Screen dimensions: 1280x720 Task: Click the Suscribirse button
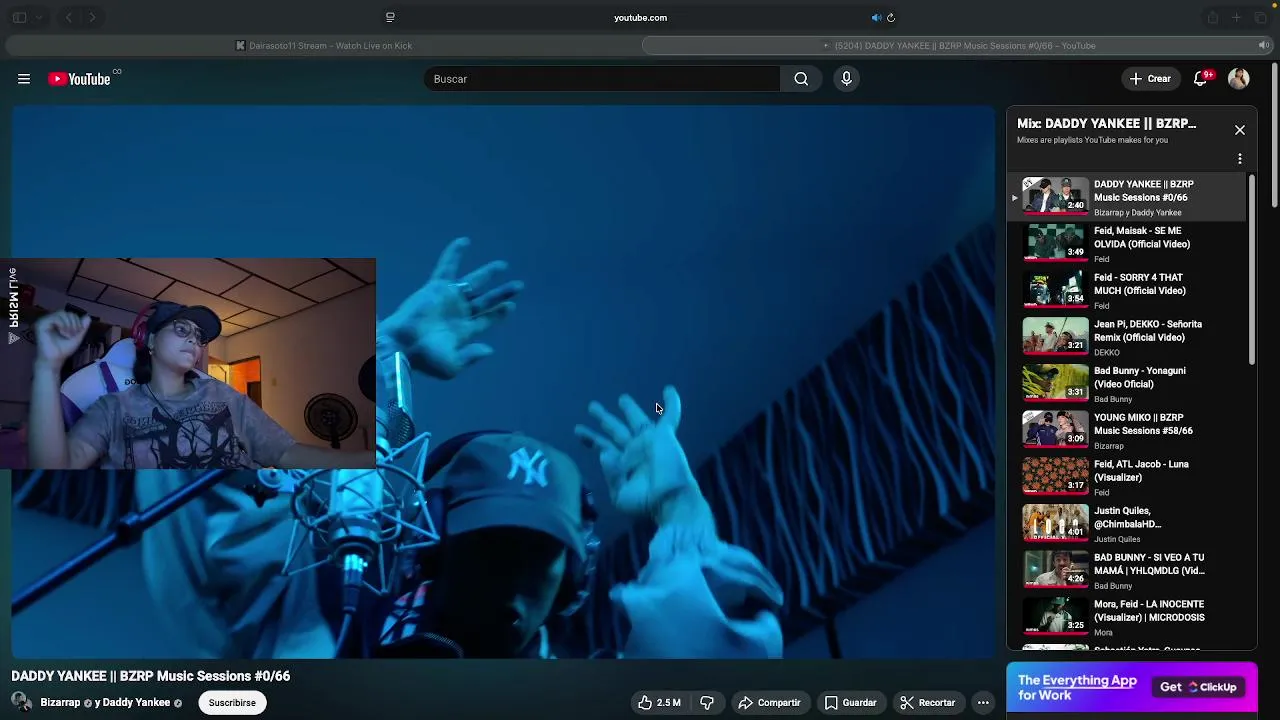pyautogui.click(x=232, y=703)
